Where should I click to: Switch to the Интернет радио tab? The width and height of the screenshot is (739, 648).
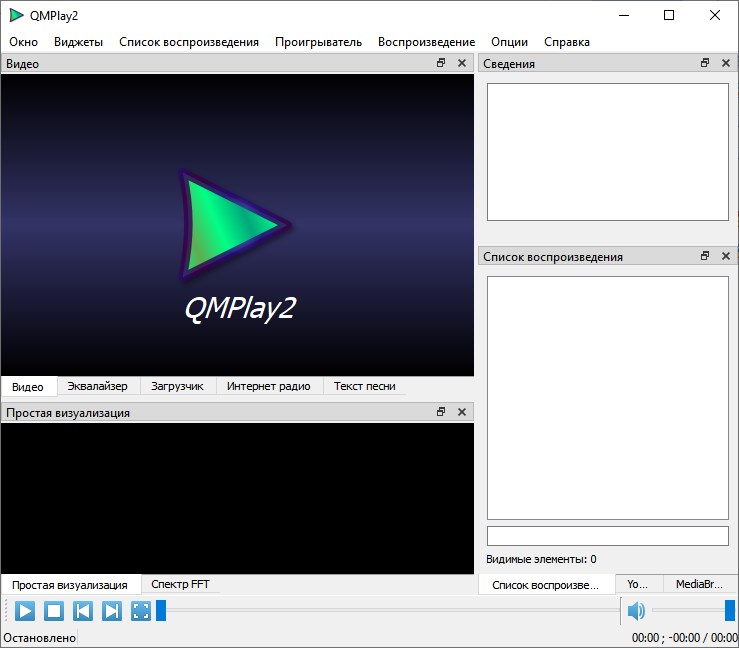(x=269, y=386)
